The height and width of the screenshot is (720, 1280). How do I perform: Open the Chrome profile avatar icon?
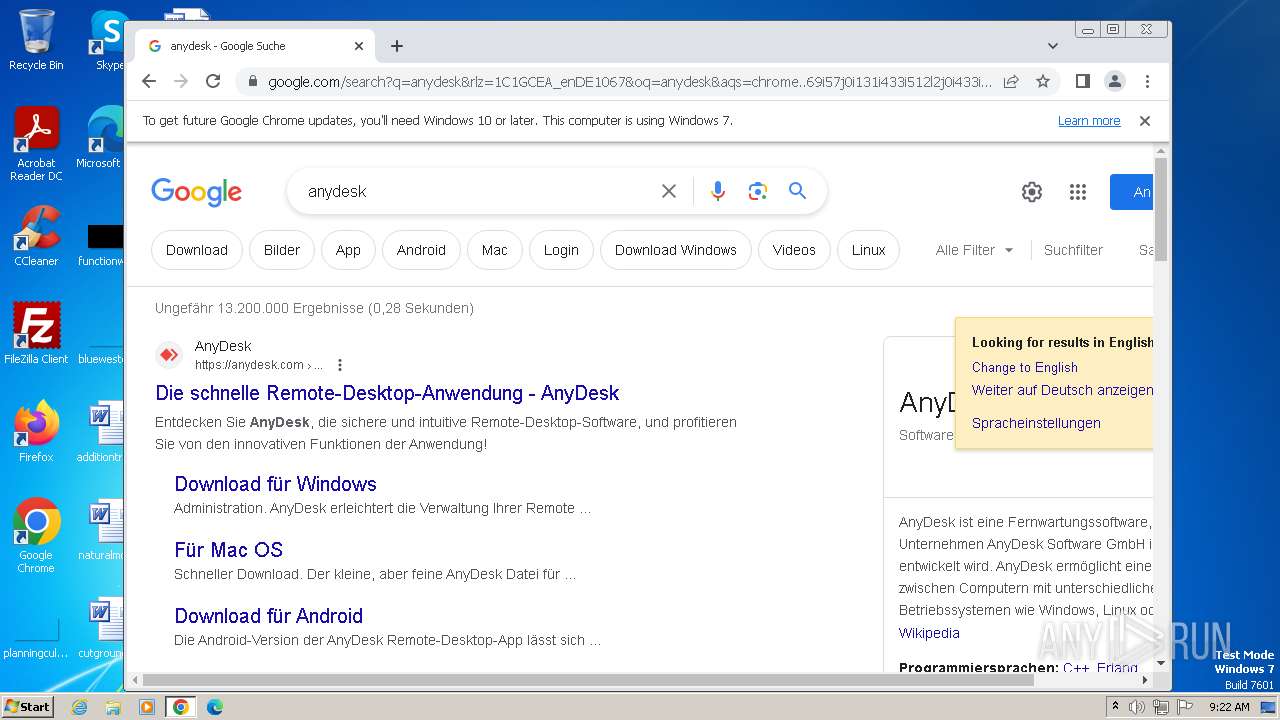pyautogui.click(x=1114, y=81)
